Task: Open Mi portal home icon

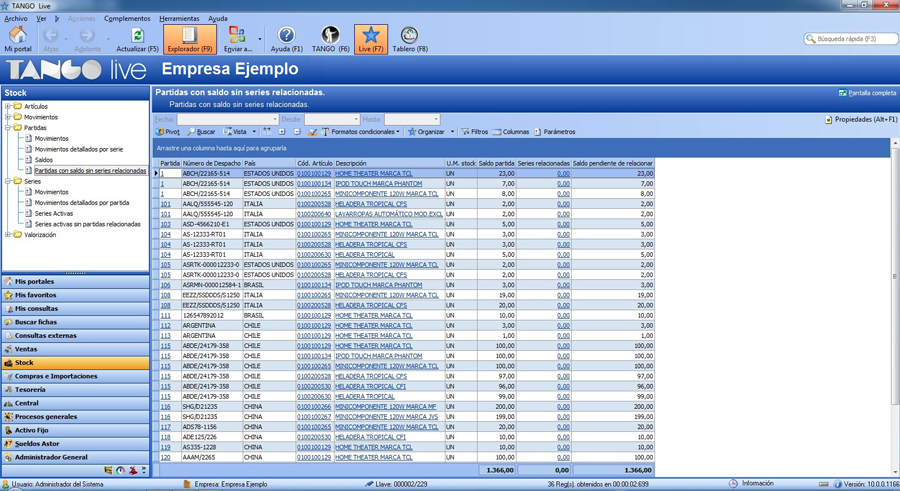Action: [x=18, y=36]
